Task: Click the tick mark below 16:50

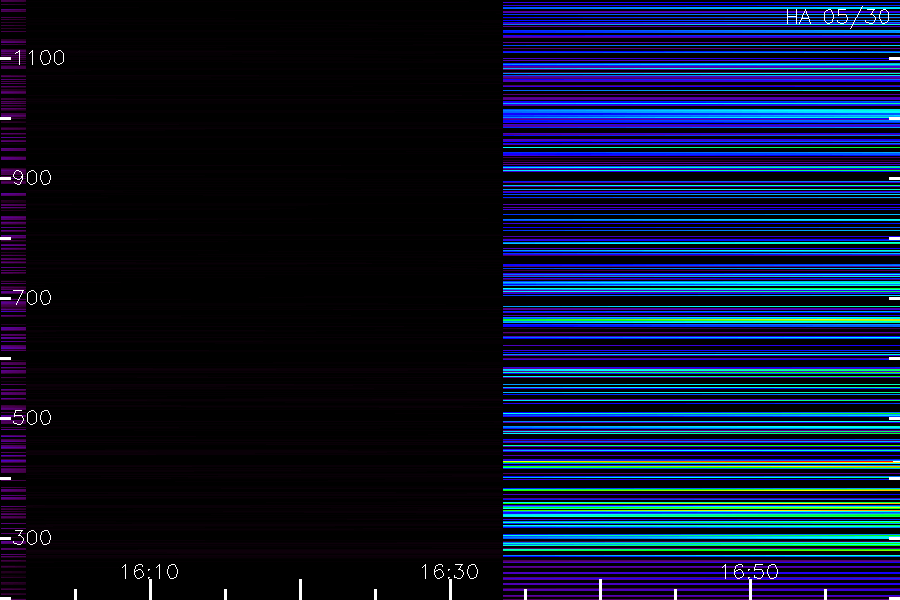Action: (750, 590)
